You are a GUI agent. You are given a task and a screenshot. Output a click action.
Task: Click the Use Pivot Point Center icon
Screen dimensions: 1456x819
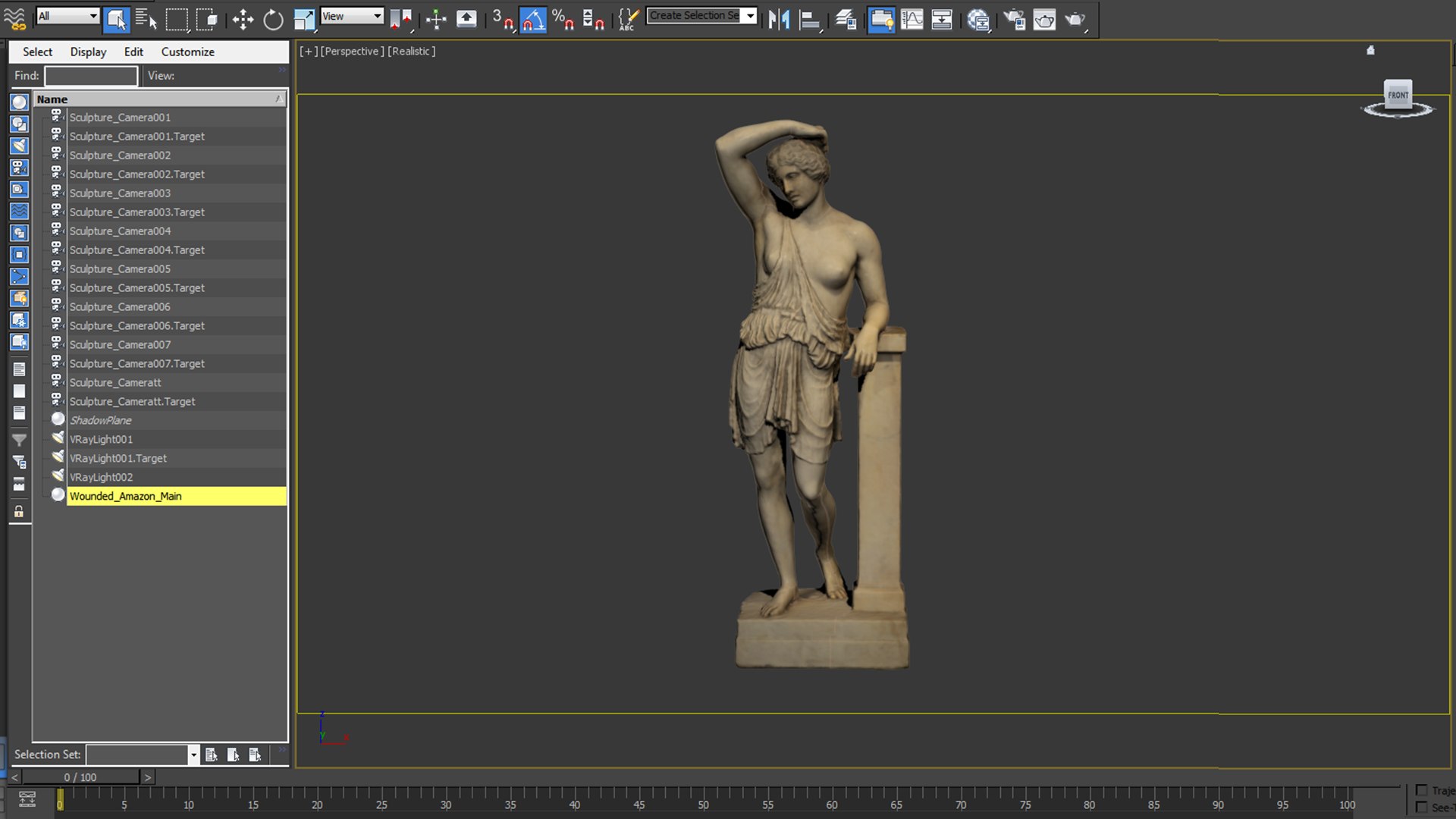point(400,20)
